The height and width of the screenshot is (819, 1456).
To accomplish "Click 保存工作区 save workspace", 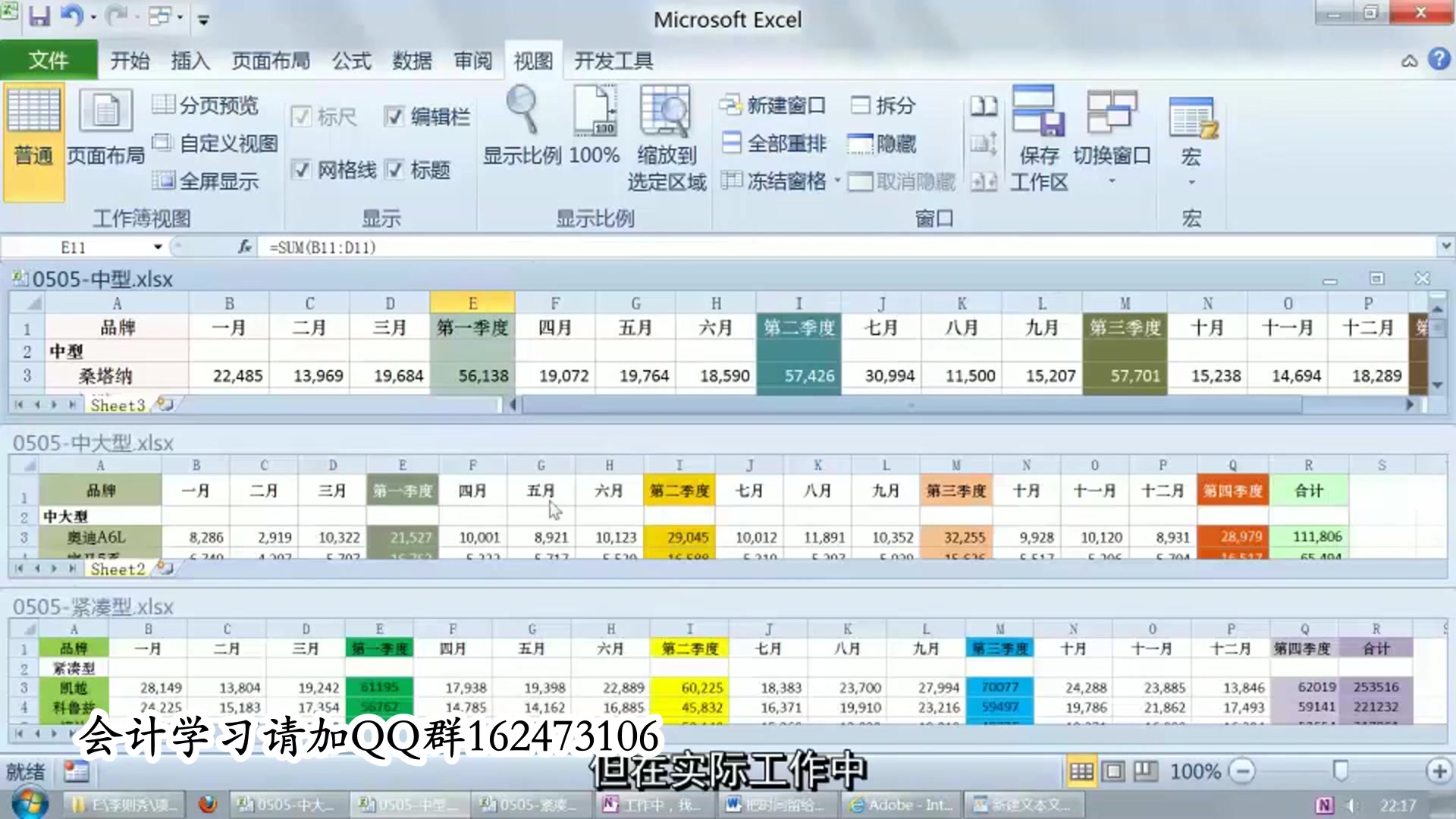I will click(x=1039, y=138).
